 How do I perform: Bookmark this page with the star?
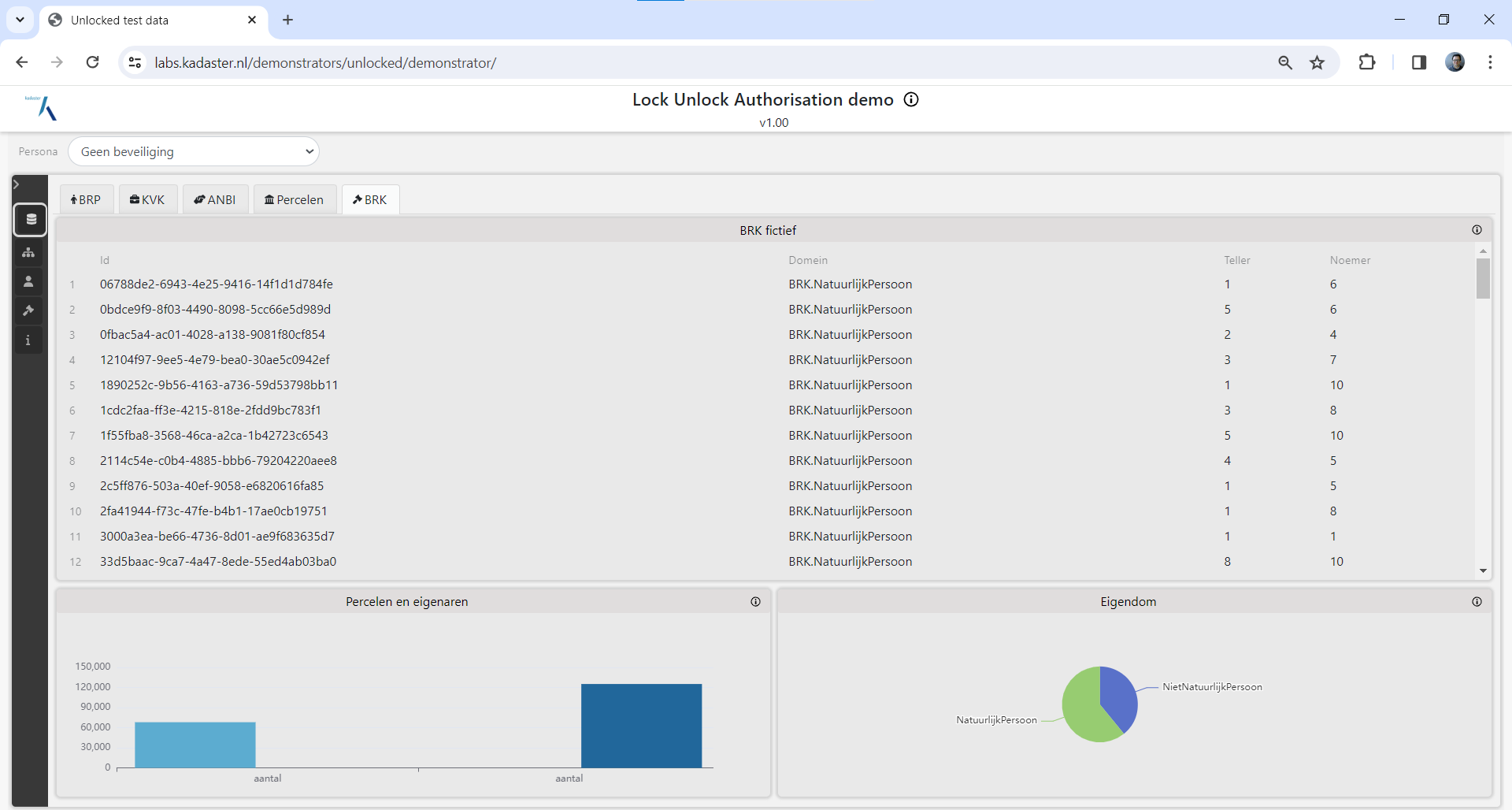click(1317, 62)
